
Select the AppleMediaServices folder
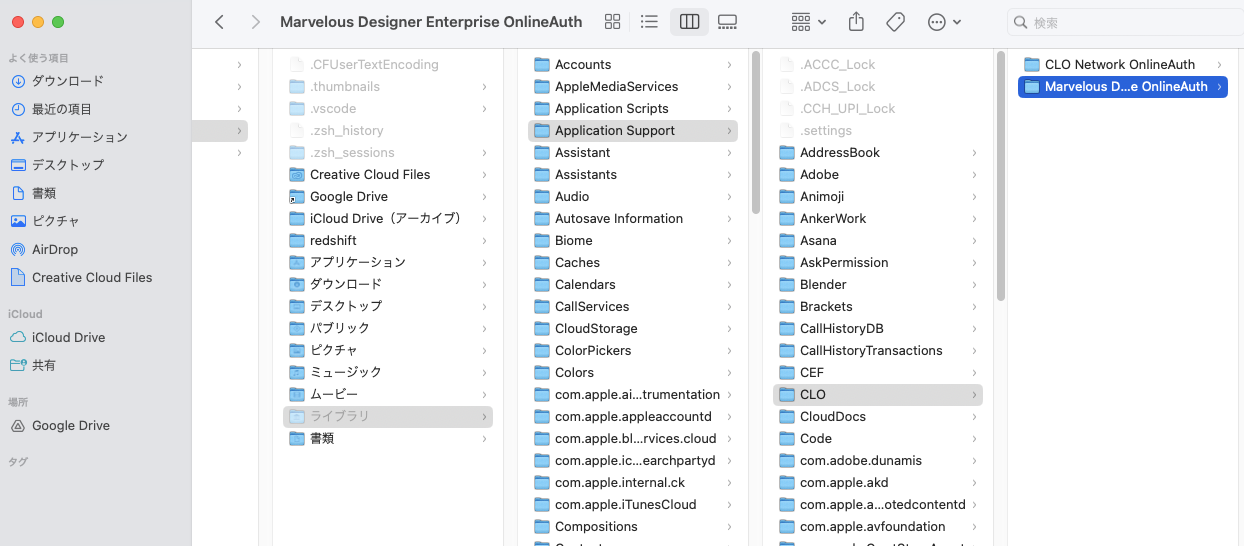pos(633,86)
